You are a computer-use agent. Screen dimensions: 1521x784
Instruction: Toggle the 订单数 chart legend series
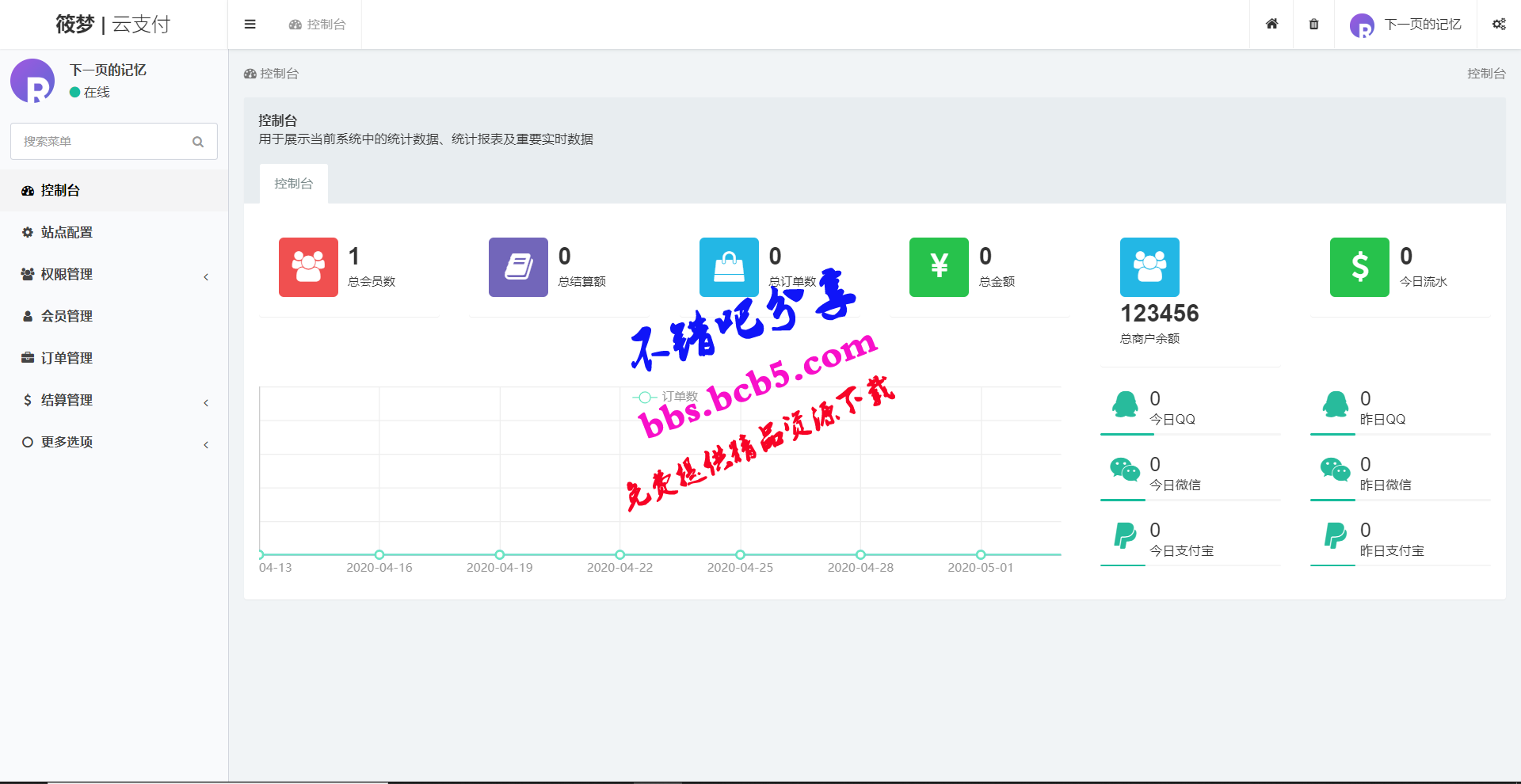(665, 397)
